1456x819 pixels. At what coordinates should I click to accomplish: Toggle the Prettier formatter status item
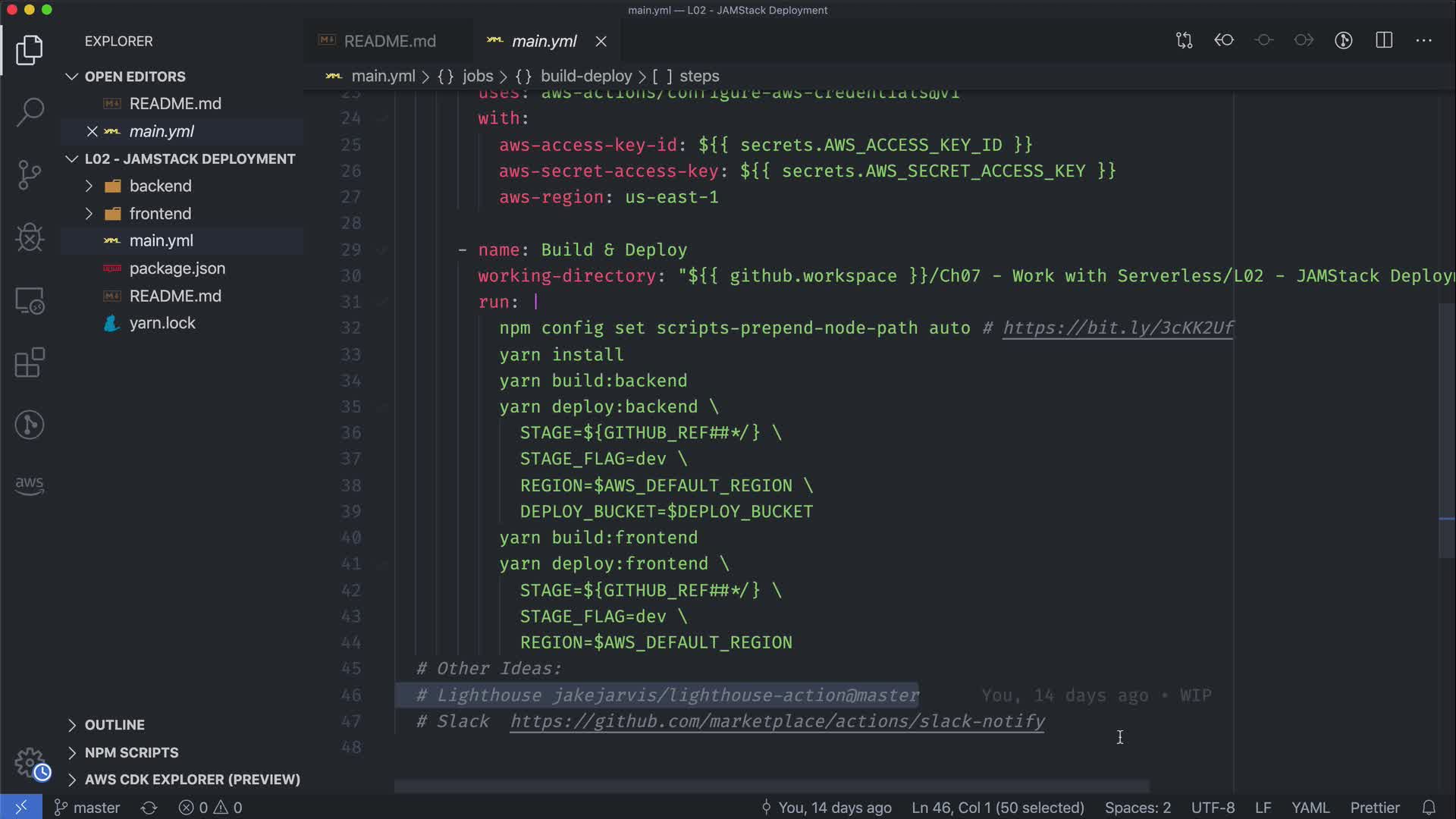(1374, 808)
